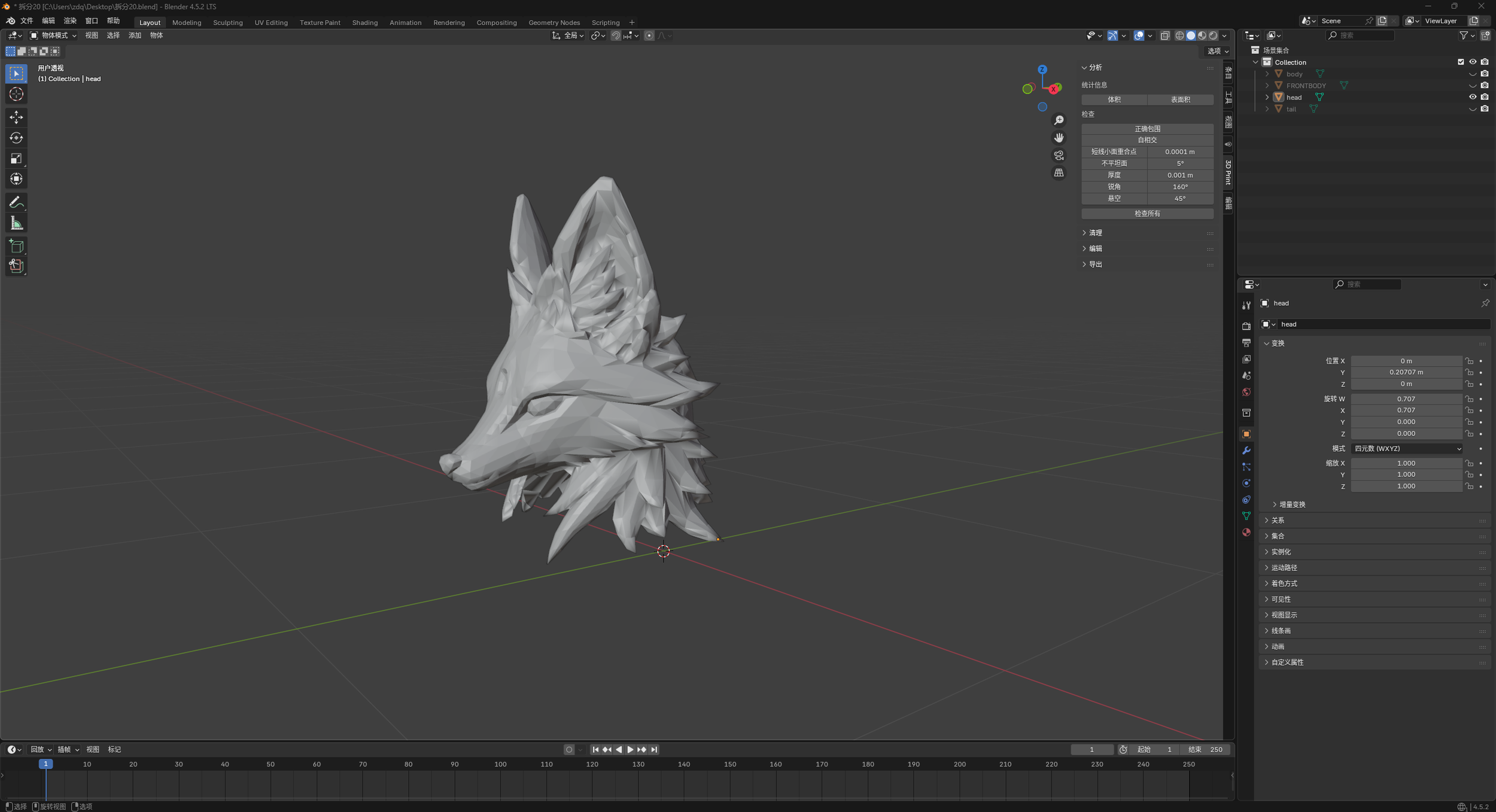This screenshot has width=1496, height=812.
Task: Hide the head object in outliner
Action: tap(1473, 97)
